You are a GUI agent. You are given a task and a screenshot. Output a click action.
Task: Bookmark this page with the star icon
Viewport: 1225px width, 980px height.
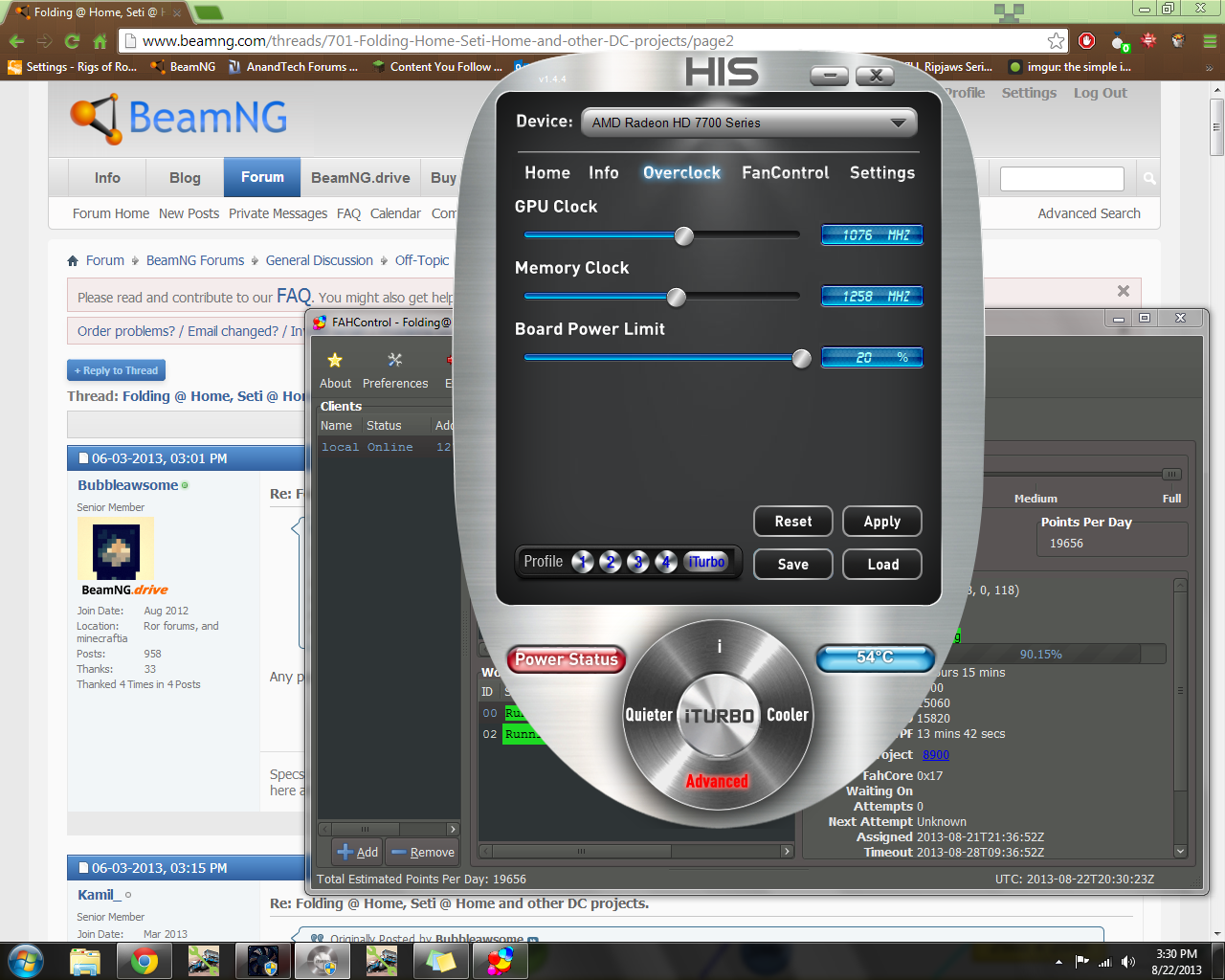(1056, 41)
